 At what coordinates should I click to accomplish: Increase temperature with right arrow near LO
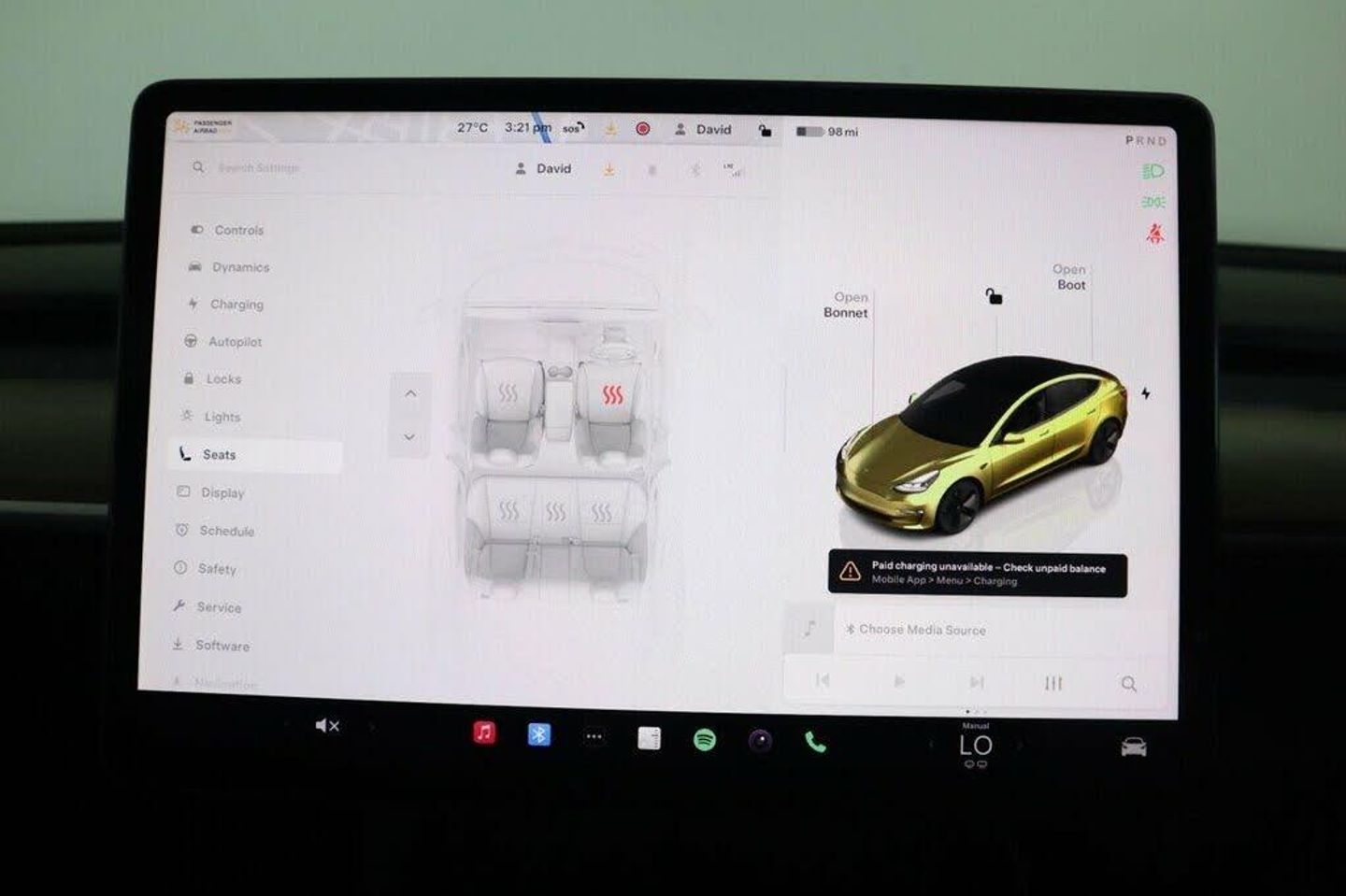pos(1020,746)
